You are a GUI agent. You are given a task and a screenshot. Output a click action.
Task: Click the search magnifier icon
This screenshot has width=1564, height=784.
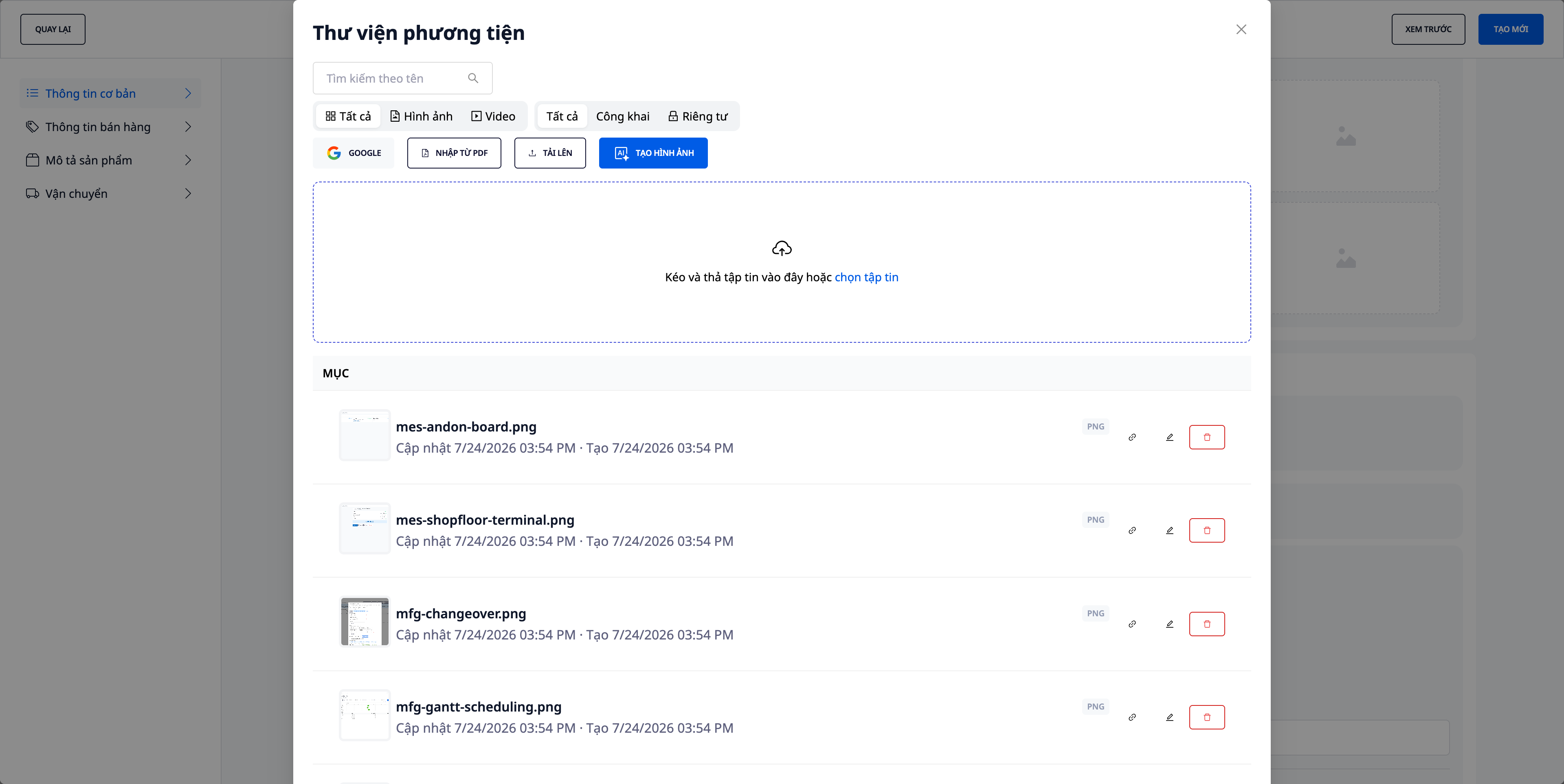click(473, 78)
